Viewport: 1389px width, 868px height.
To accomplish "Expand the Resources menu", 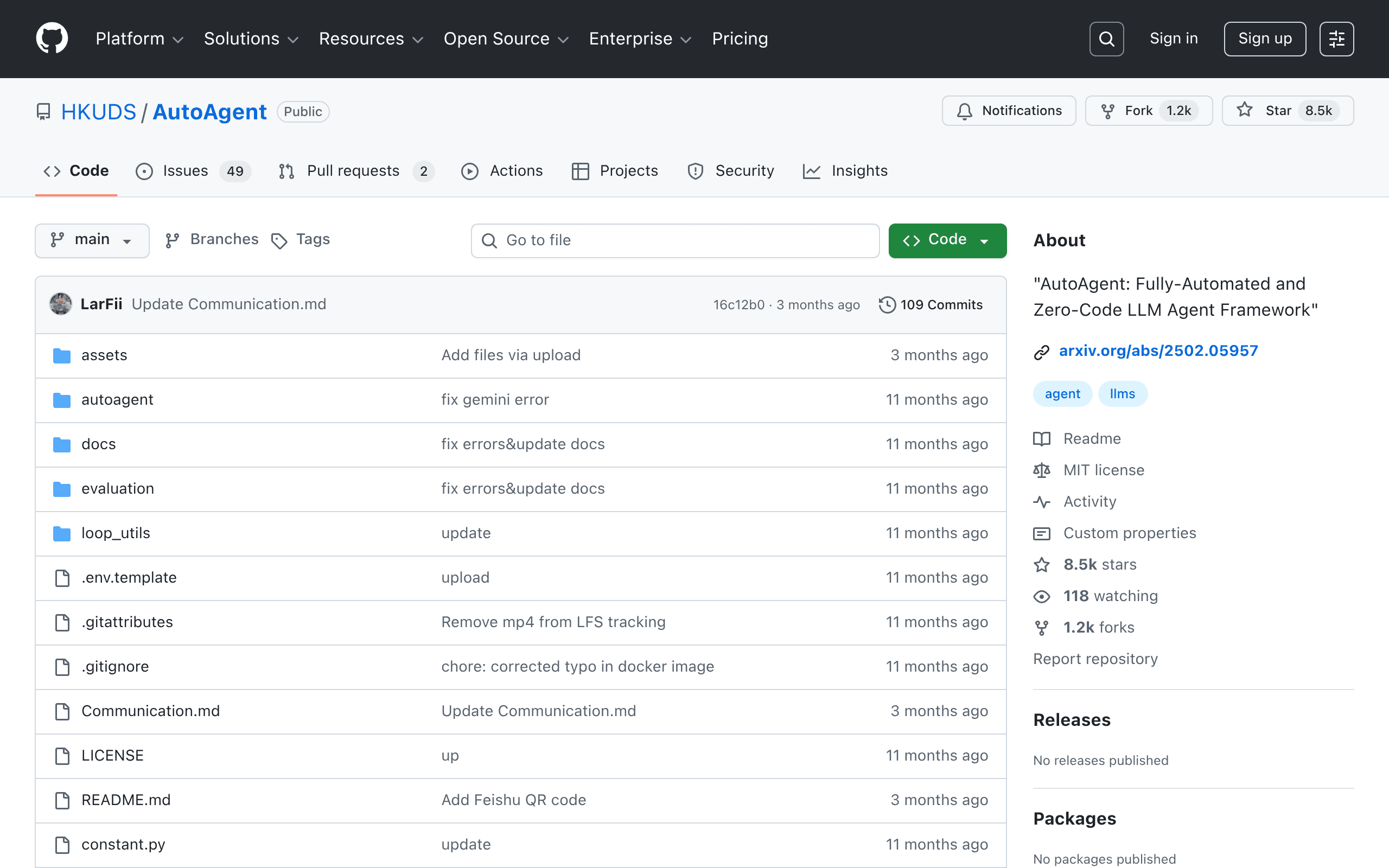I will (x=371, y=39).
